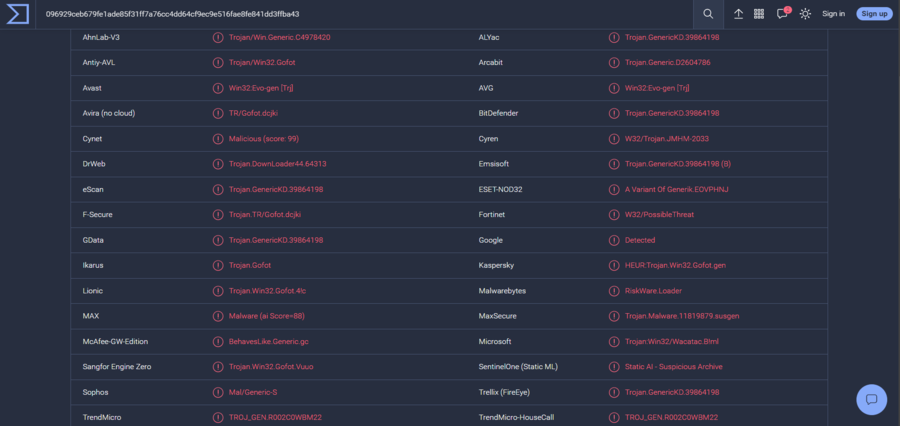Select Malicious (score: 99) text
This screenshot has width=900, height=426.
(264, 139)
